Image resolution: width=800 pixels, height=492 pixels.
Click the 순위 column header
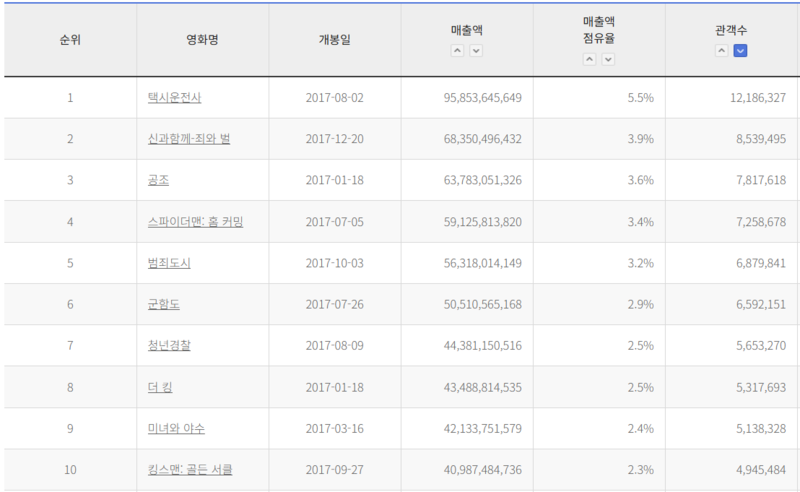coord(70,40)
